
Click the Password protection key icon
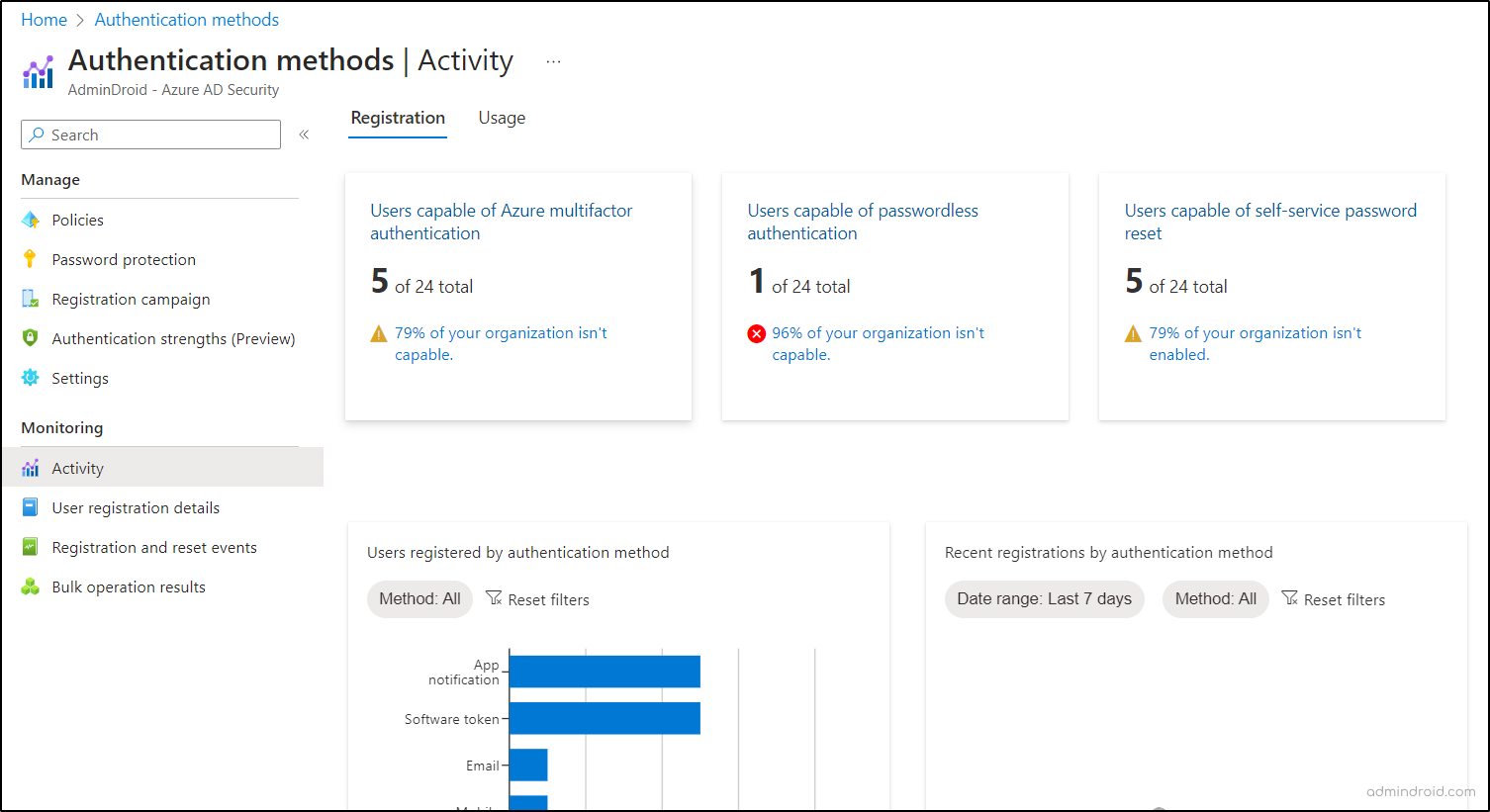31,259
